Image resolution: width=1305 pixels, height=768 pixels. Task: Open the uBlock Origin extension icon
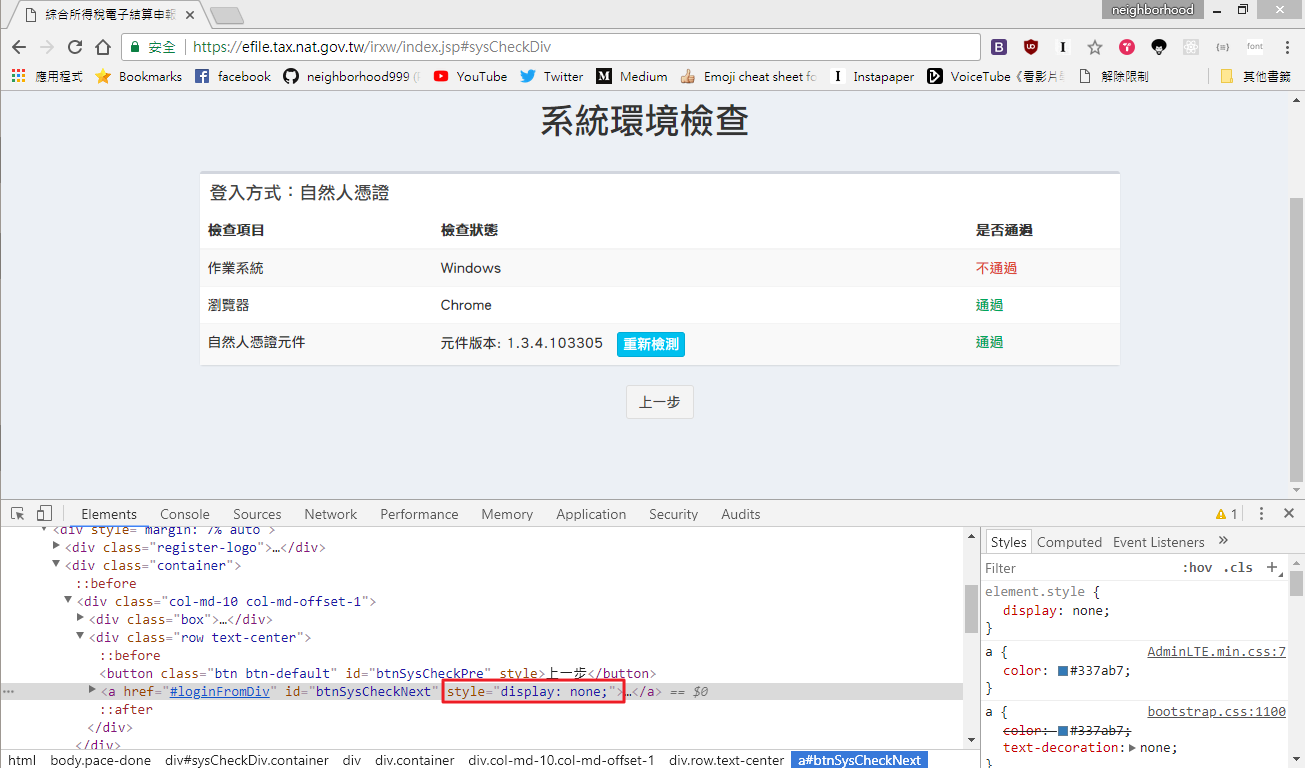click(1031, 47)
